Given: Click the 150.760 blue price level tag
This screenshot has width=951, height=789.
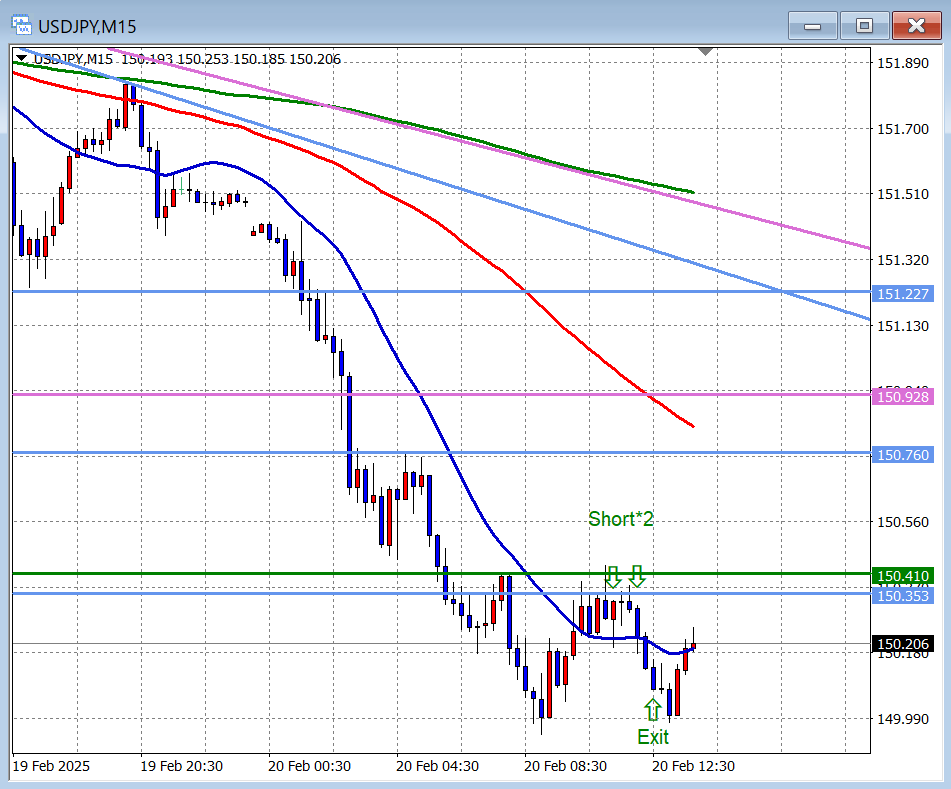Looking at the screenshot, I should pos(902,455).
